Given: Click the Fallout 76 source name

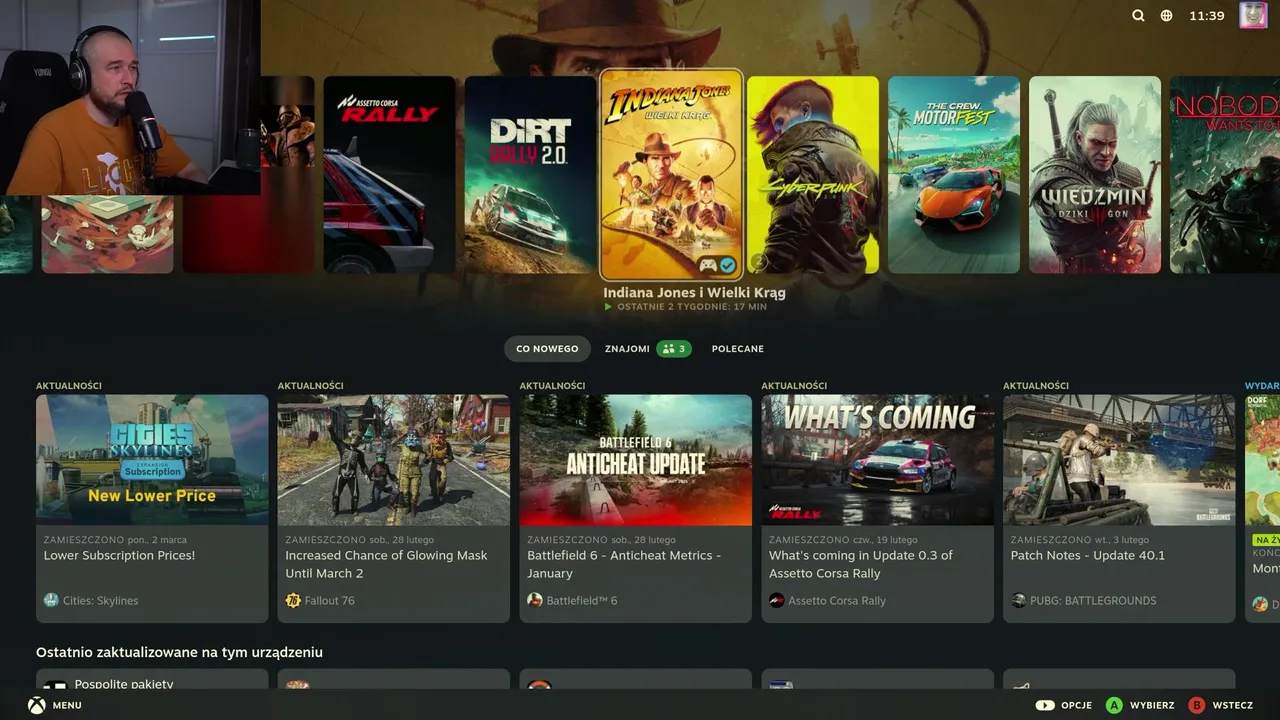Looking at the screenshot, I should 329,601.
